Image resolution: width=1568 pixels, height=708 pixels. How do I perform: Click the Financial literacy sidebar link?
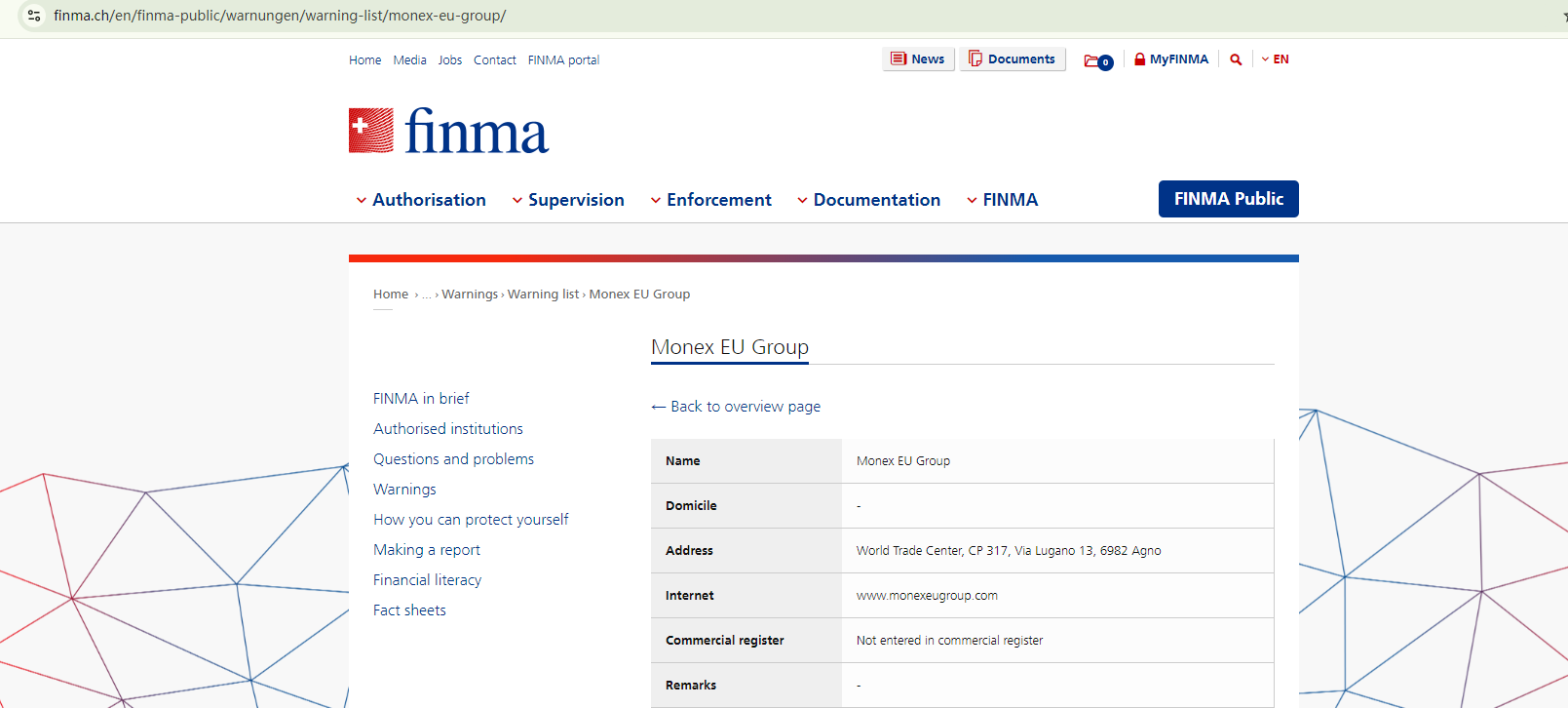pyautogui.click(x=427, y=580)
